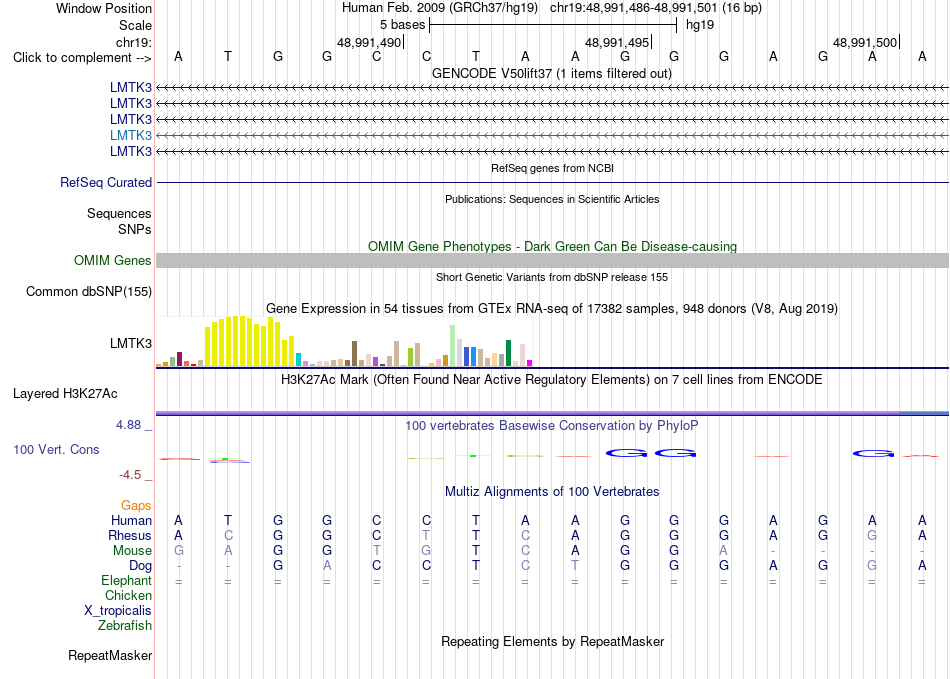Select the Mouse species label
Screen dimensions: 950x679
[x=132, y=551]
